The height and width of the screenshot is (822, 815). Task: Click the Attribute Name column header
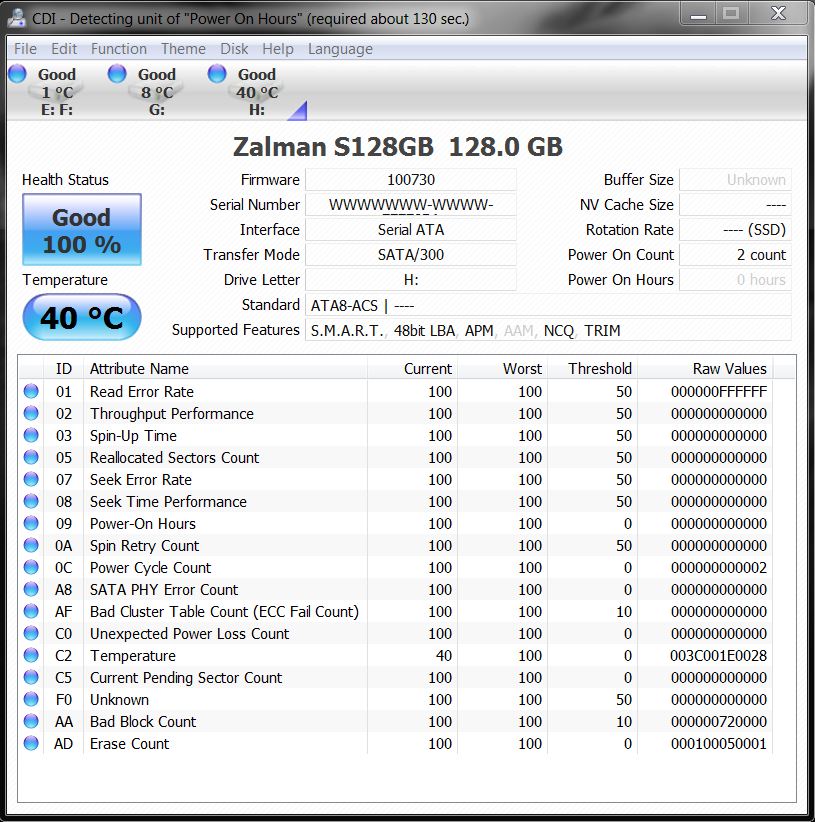click(225, 369)
